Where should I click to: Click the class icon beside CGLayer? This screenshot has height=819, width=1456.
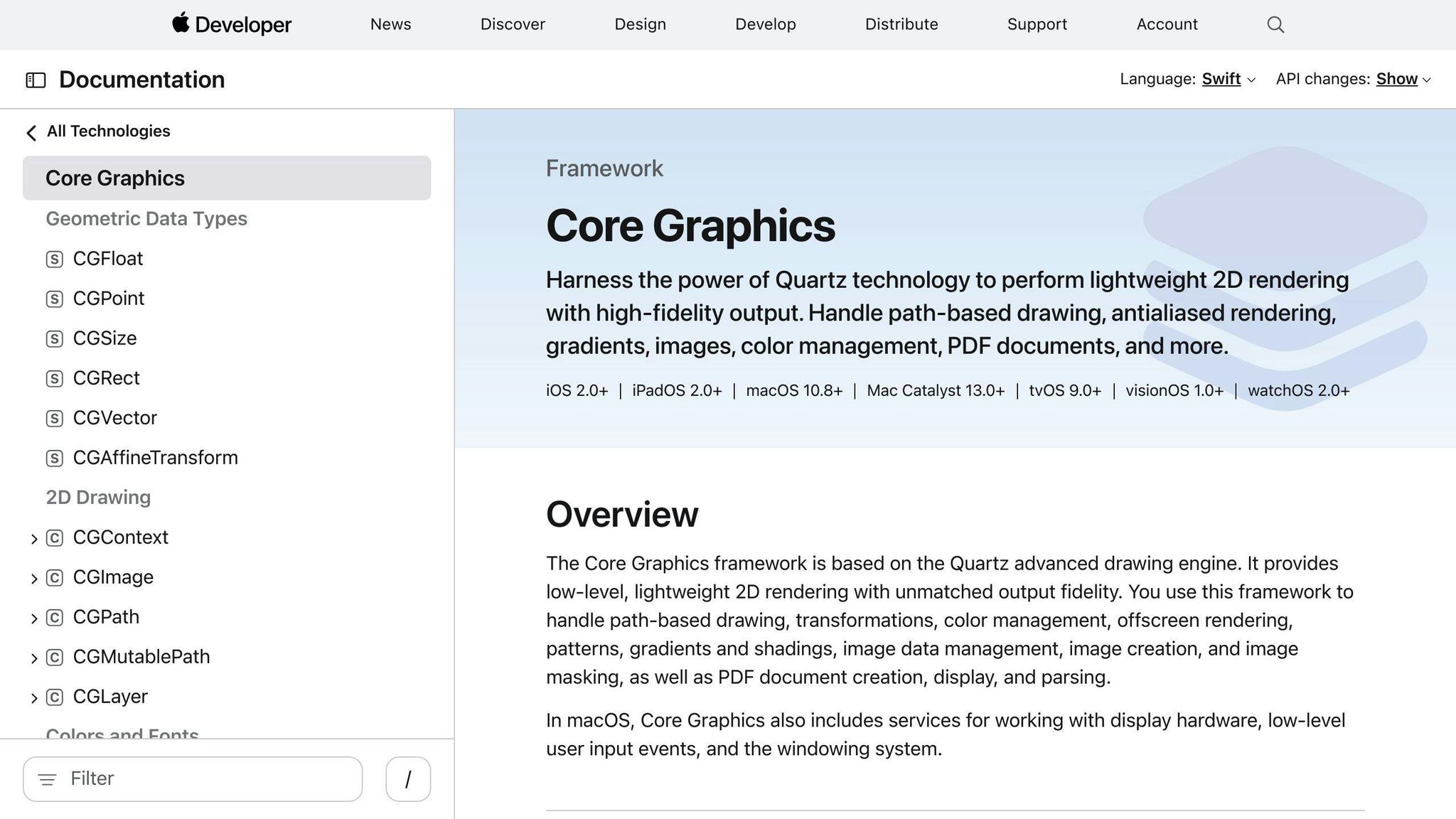55,697
